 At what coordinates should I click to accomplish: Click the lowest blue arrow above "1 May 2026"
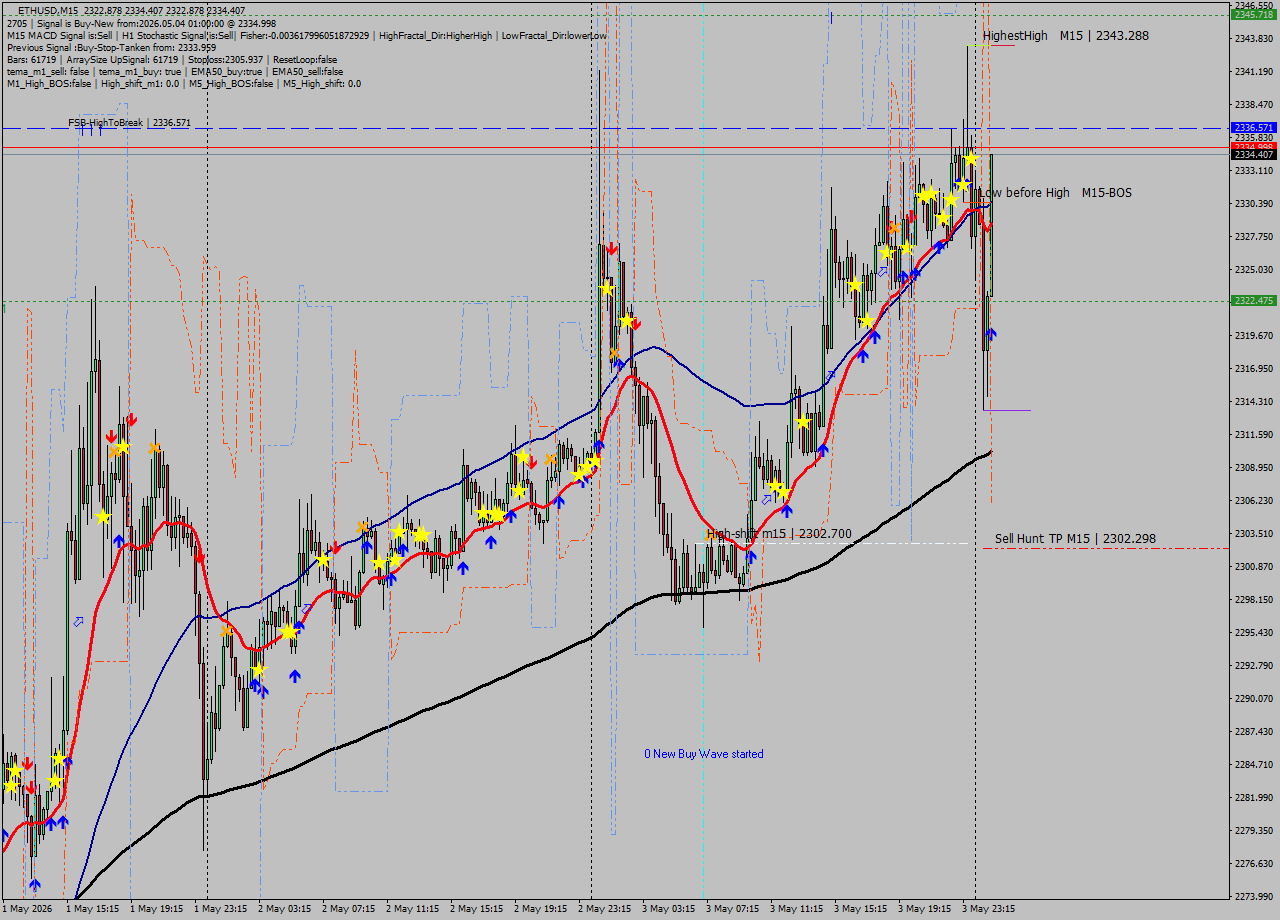35,884
